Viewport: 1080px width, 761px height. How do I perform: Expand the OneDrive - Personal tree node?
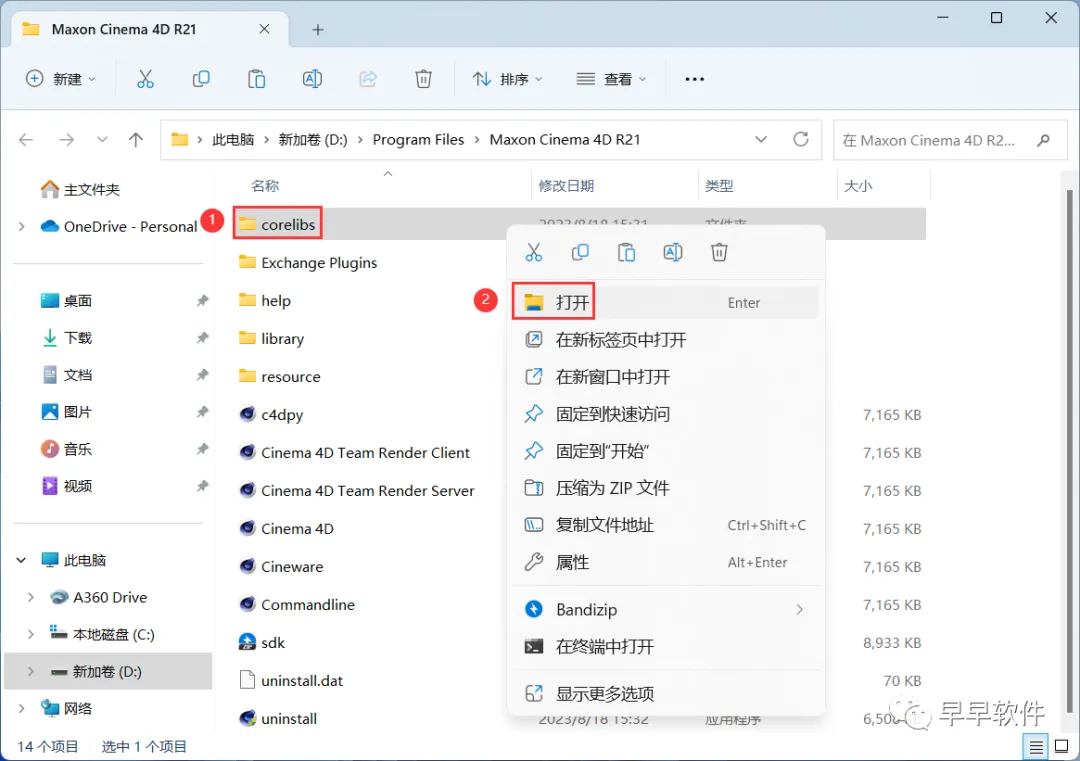[21, 226]
